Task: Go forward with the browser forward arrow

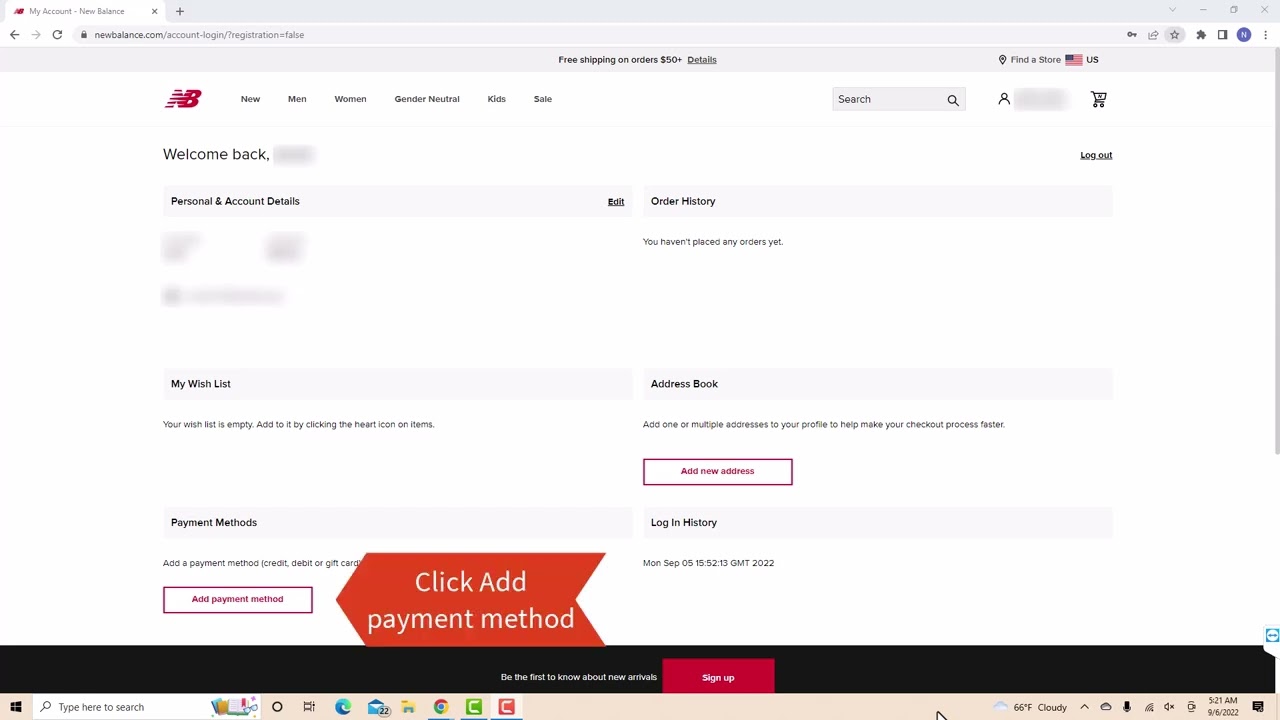Action: [x=36, y=35]
